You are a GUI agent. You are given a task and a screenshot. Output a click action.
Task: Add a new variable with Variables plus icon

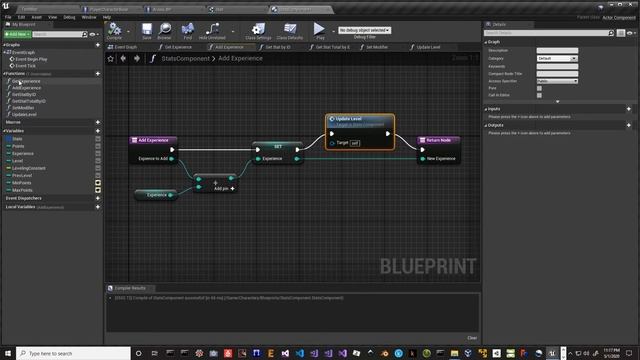tap(98, 131)
